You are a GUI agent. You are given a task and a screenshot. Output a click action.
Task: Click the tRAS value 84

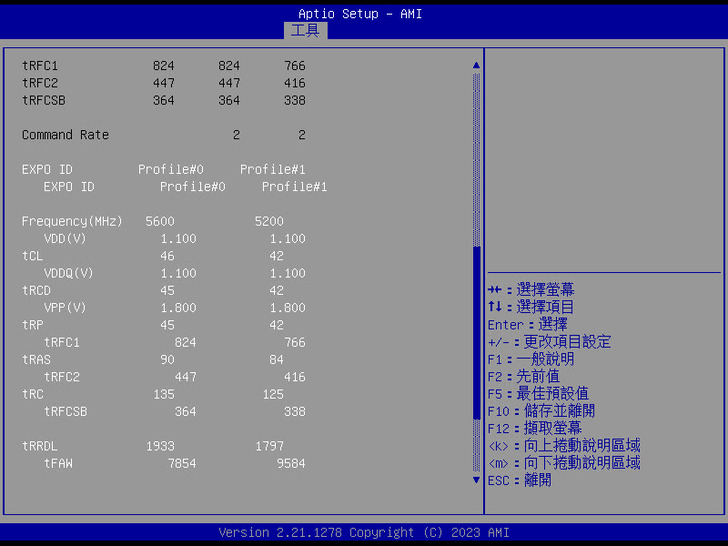point(276,360)
